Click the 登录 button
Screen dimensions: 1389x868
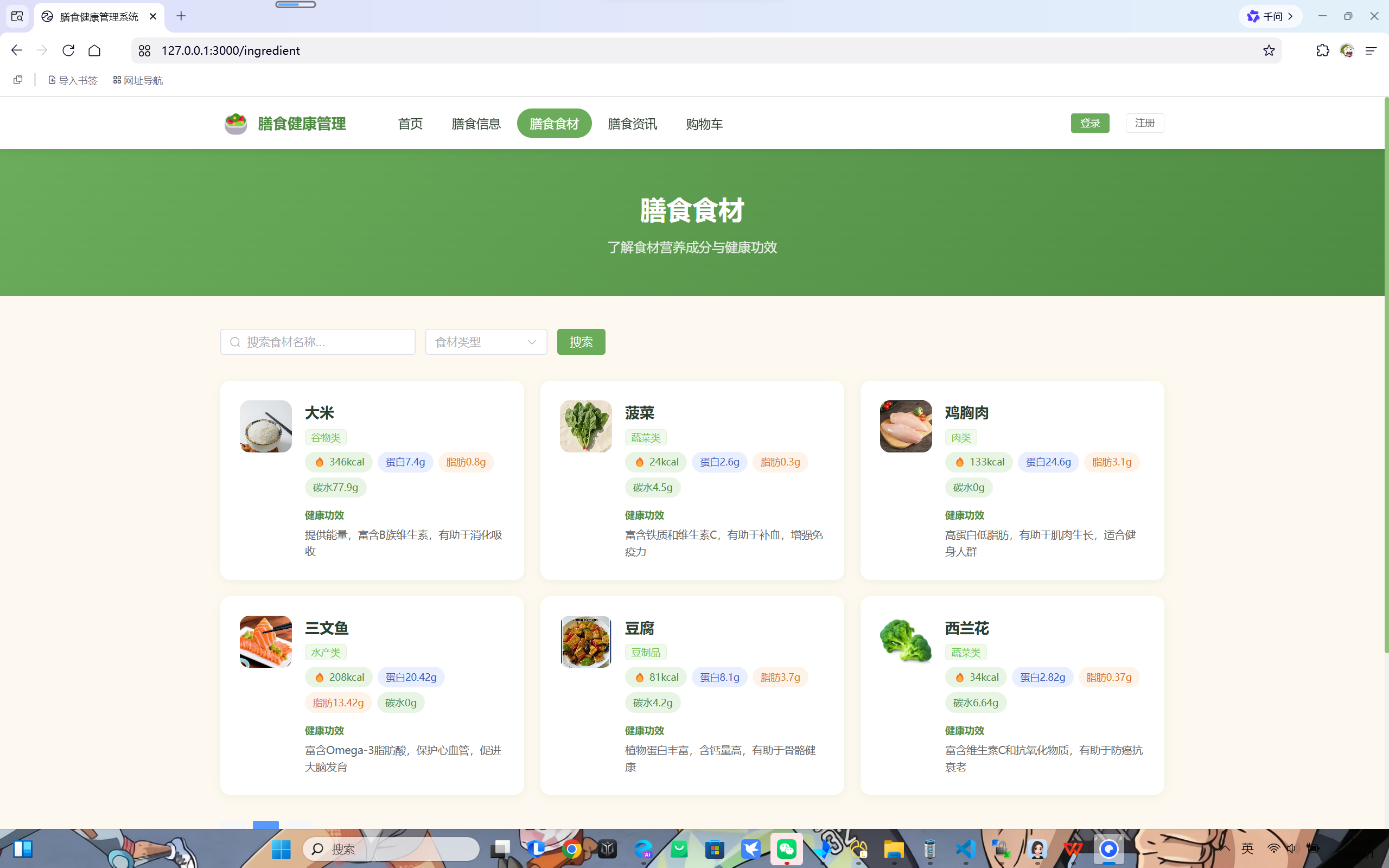[x=1089, y=123]
